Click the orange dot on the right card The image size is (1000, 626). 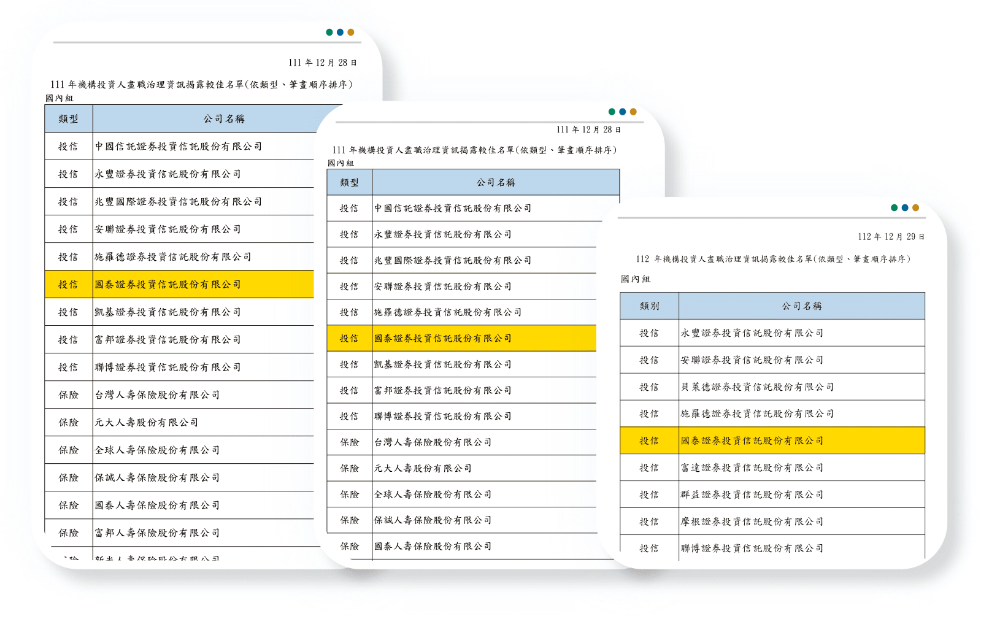[916, 208]
